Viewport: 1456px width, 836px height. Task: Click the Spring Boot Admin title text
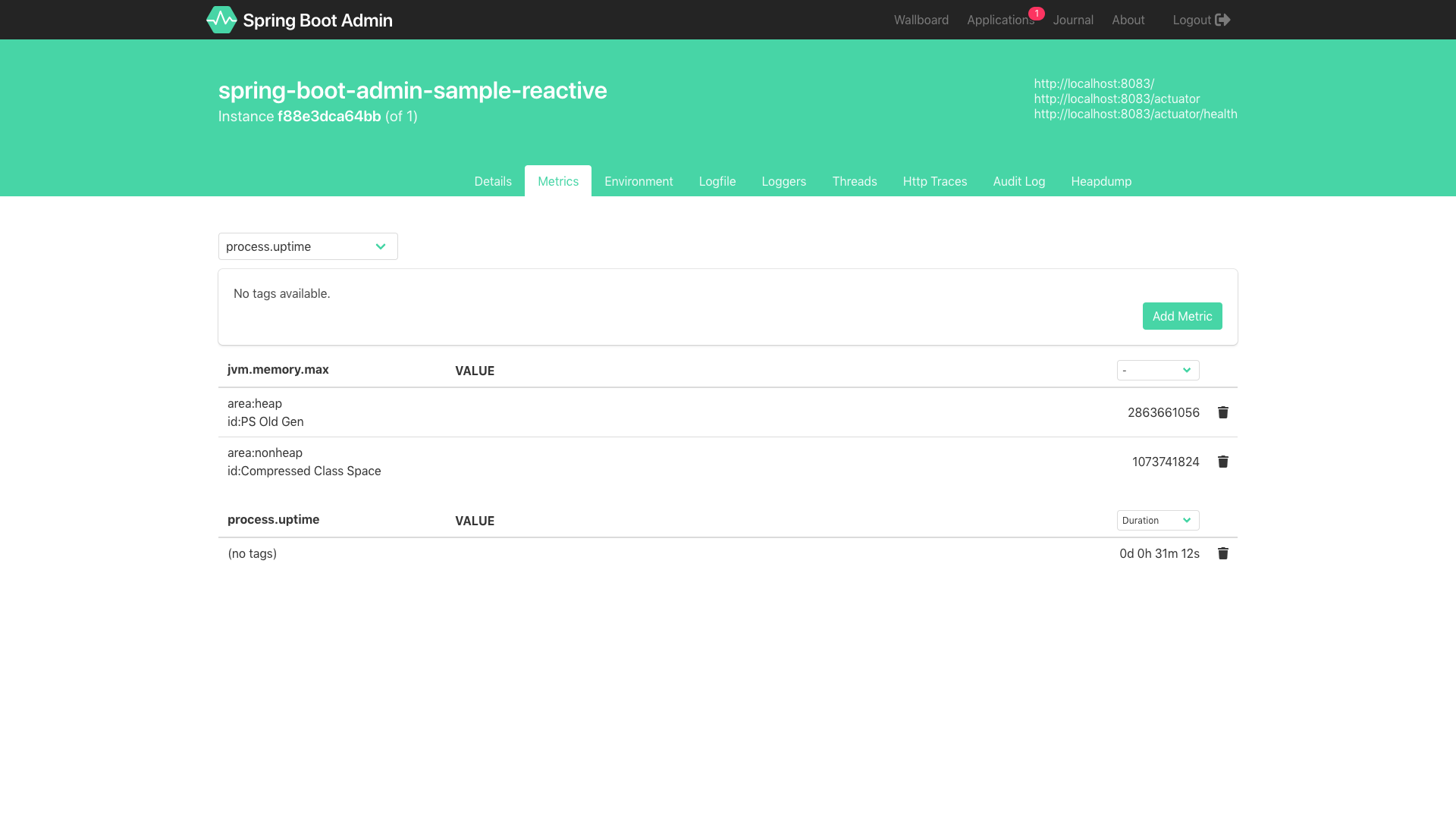pyautogui.click(x=318, y=20)
